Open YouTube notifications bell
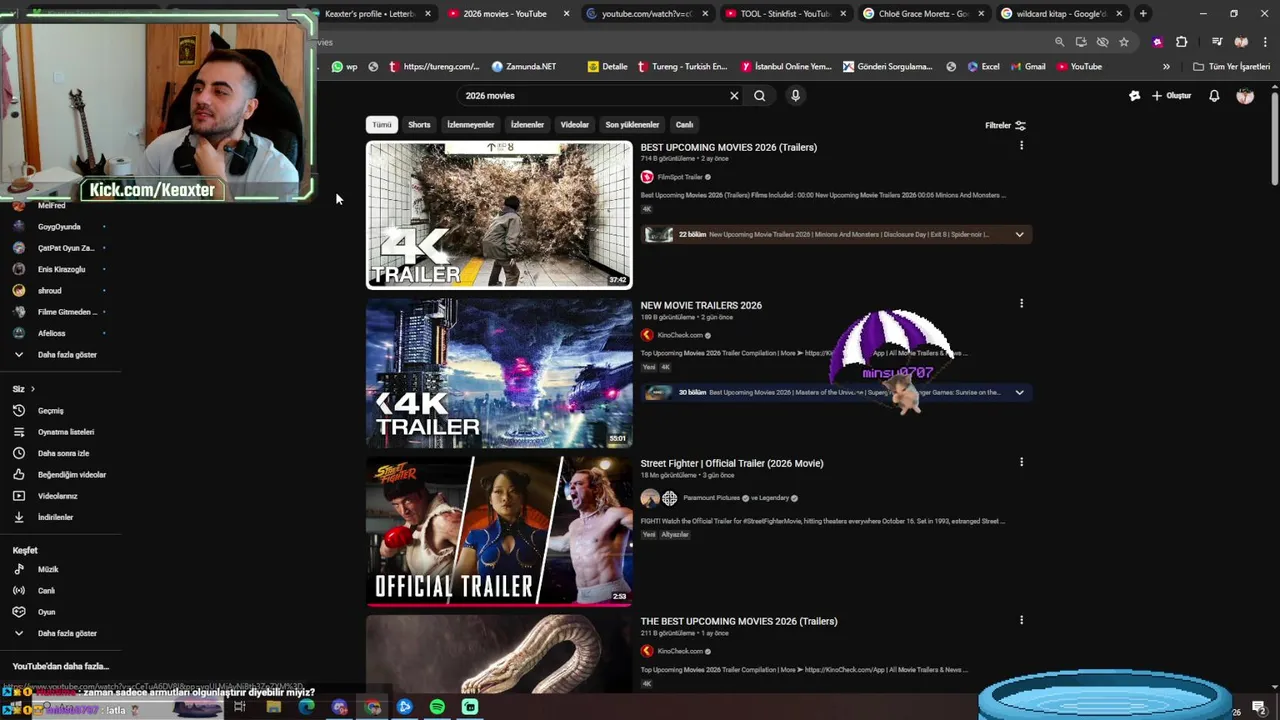The image size is (1280, 720). point(1214,96)
